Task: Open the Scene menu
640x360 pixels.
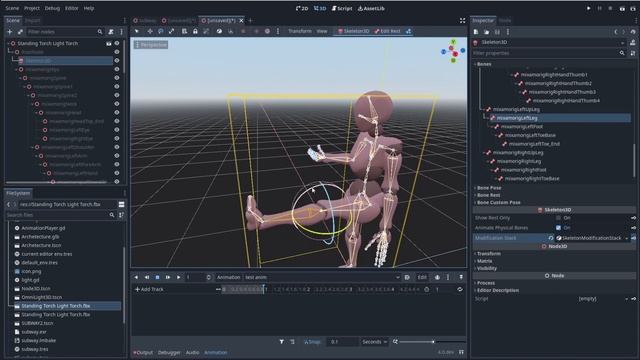Action: [x=12, y=8]
